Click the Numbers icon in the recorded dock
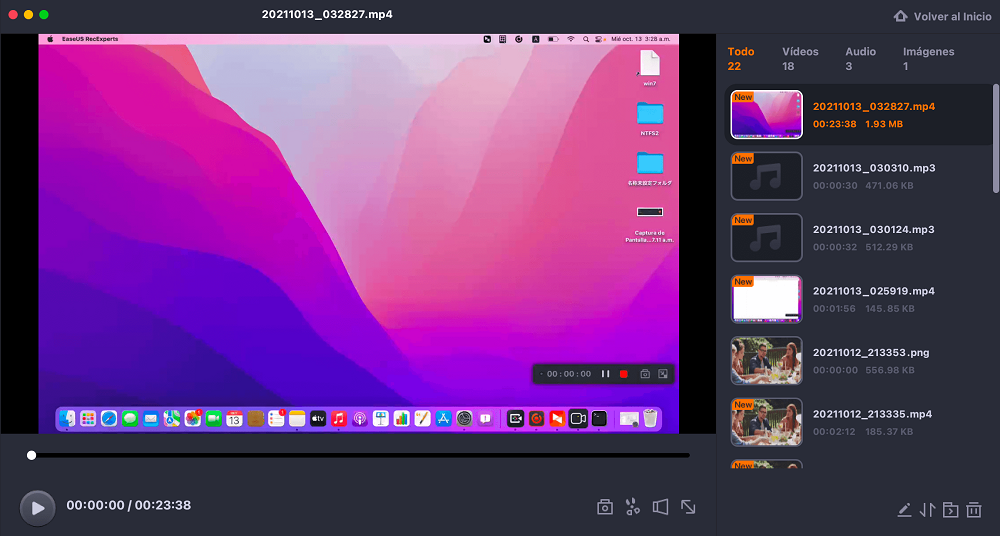The image size is (1000, 536). [x=401, y=419]
